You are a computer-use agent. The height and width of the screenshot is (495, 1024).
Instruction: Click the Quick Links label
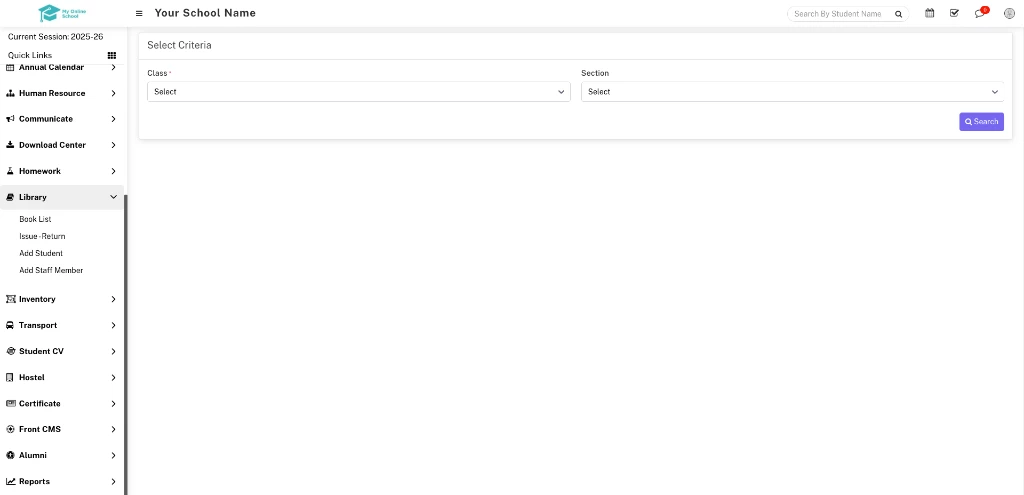click(30, 56)
